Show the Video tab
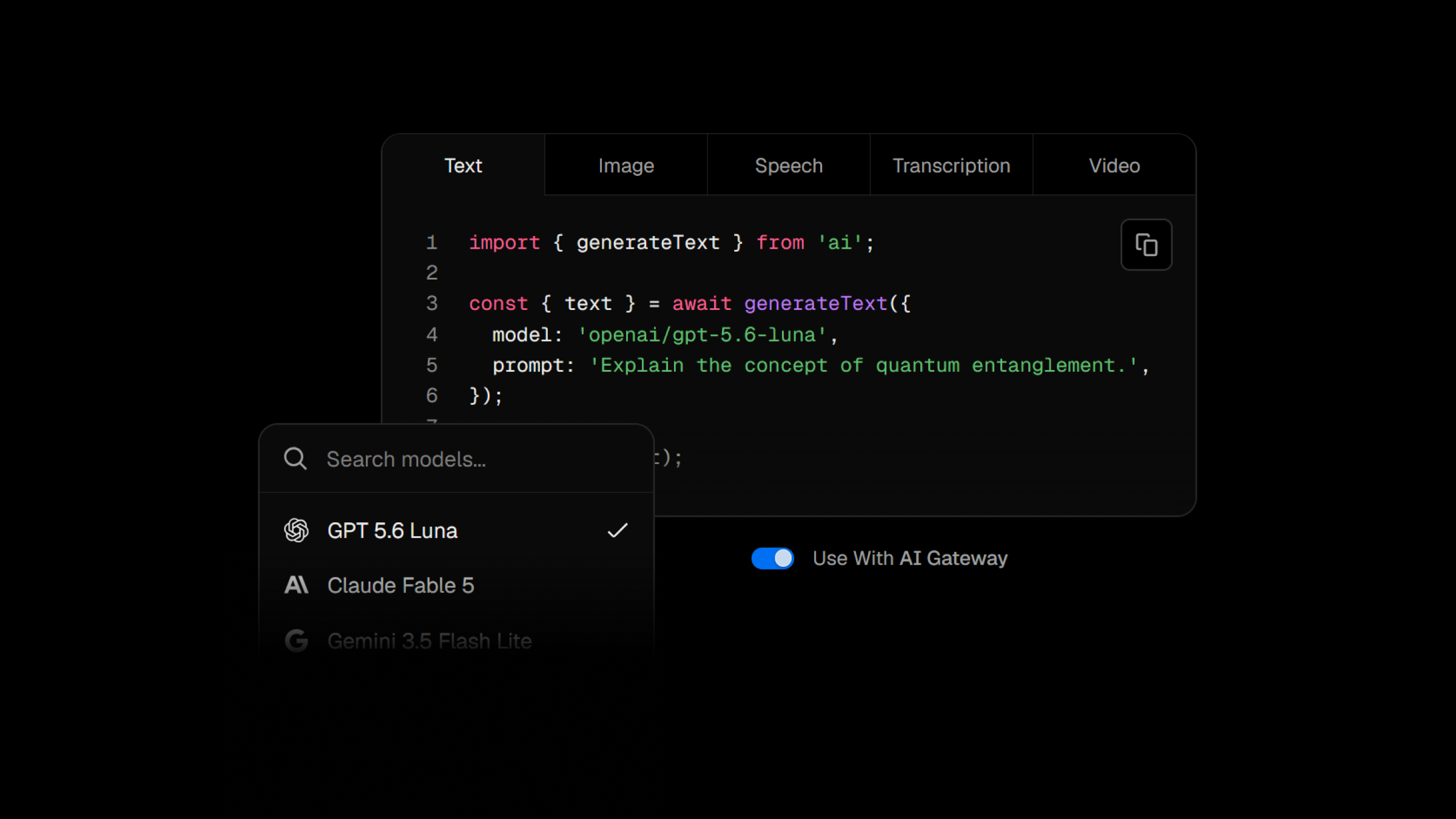The image size is (1456, 819). [x=1114, y=165]
